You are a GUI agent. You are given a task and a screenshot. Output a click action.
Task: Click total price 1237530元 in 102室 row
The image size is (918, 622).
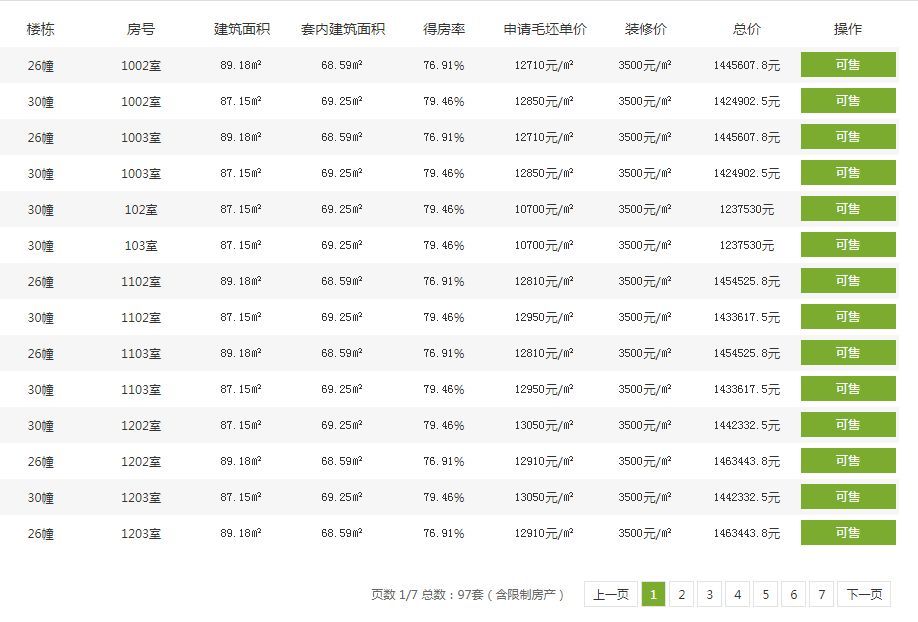746,209
